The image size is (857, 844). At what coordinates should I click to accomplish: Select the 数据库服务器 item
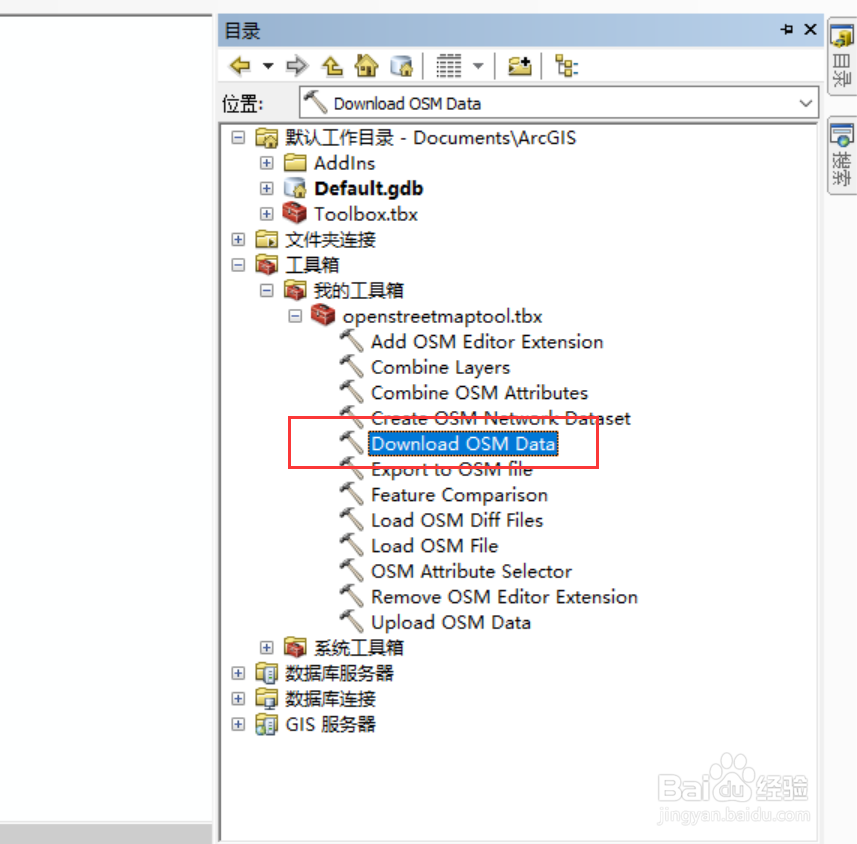339,673
